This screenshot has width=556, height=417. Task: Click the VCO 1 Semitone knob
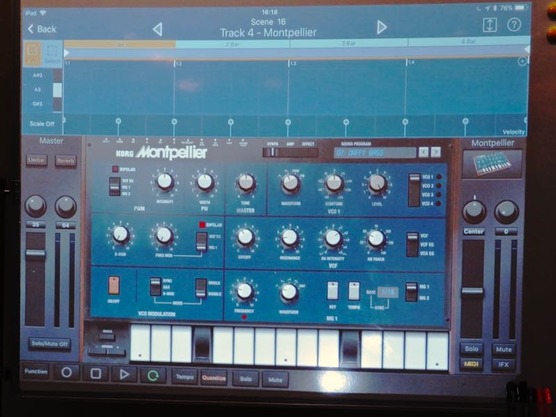pos(334,183)
